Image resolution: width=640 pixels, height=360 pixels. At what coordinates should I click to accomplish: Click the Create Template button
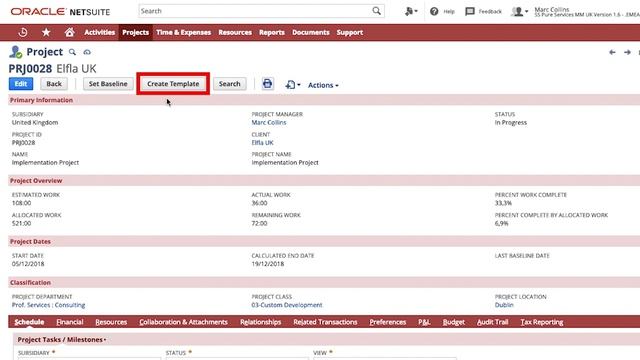coord(173,84)
